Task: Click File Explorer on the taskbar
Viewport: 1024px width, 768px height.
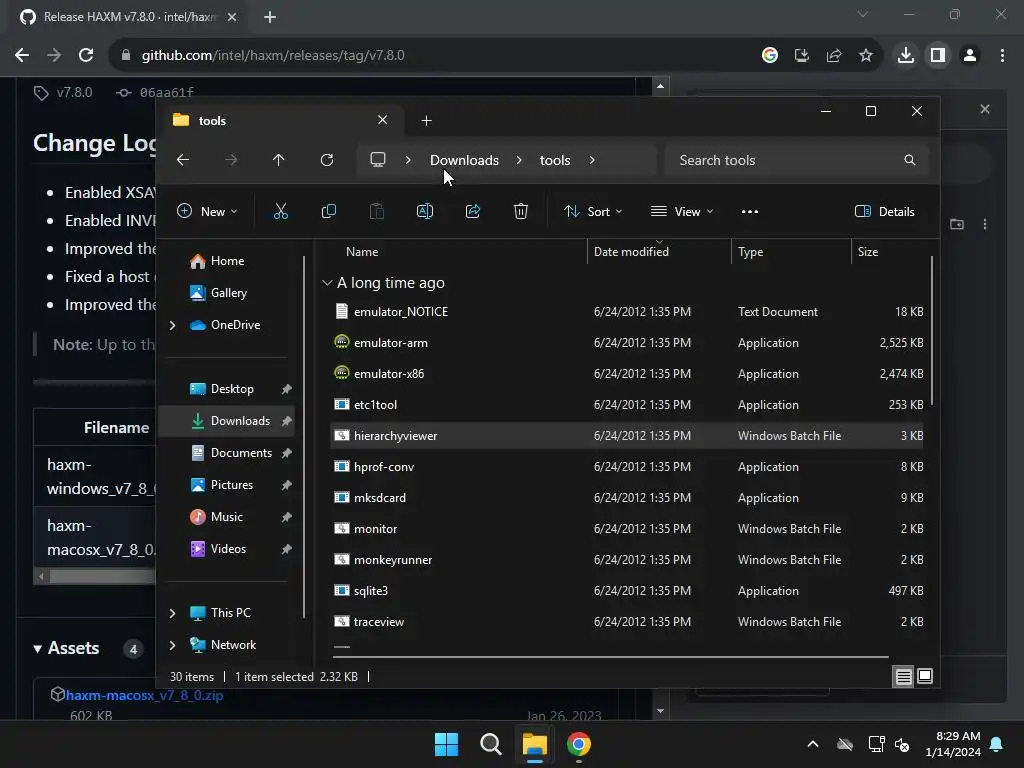Action: tap(534, 744)
